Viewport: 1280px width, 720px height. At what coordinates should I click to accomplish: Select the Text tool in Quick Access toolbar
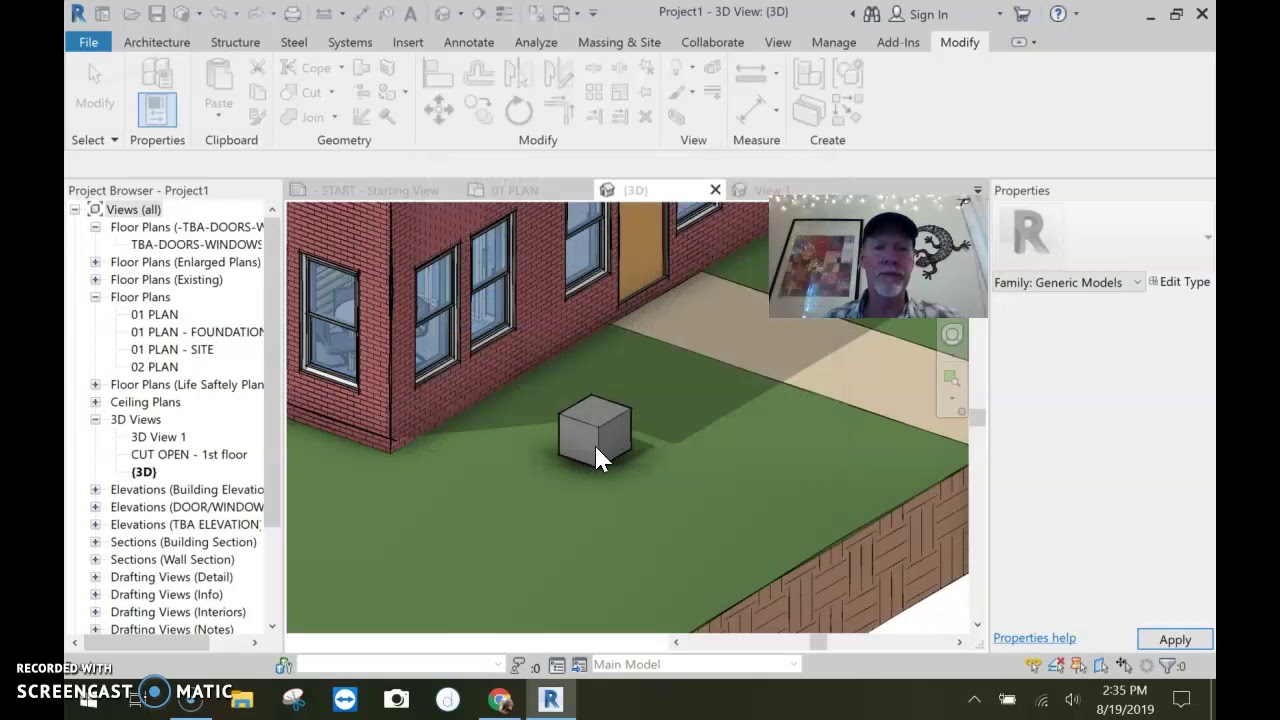coord(410,14)
